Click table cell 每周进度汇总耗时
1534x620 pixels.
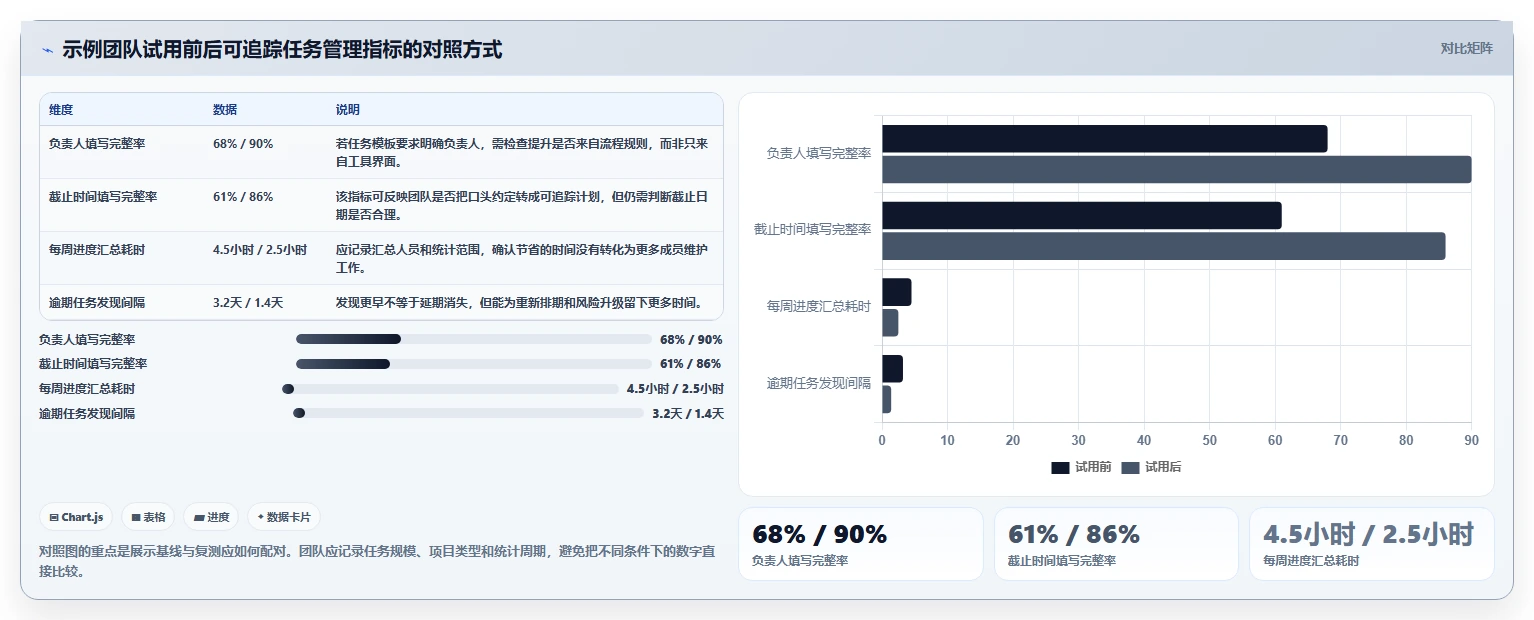(x=97, y=250)
